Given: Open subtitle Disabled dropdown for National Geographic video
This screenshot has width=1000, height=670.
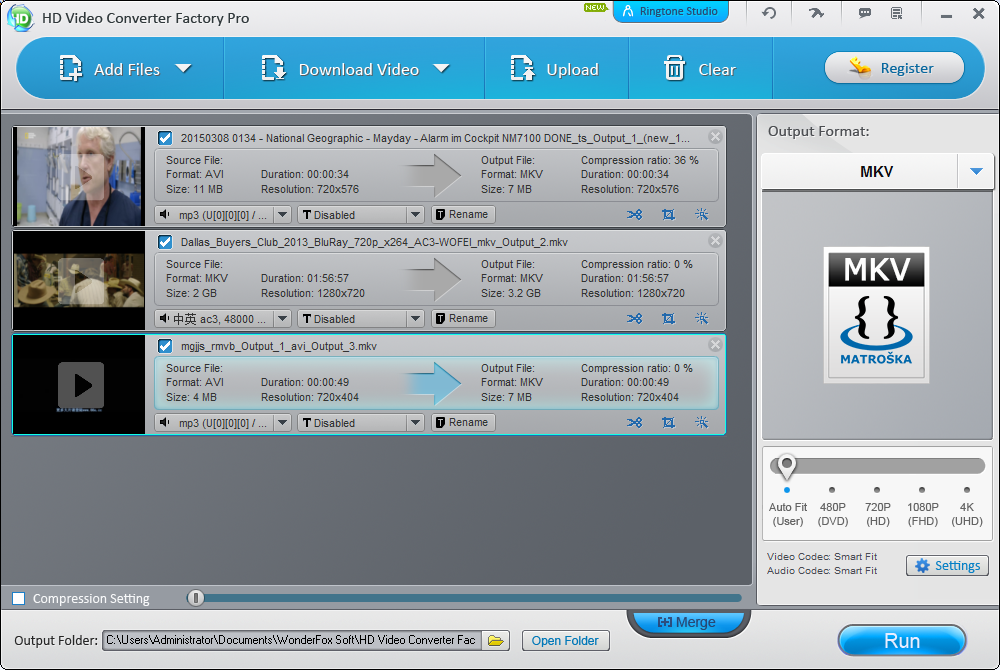Looking at the screenshot, I should 415,215.
